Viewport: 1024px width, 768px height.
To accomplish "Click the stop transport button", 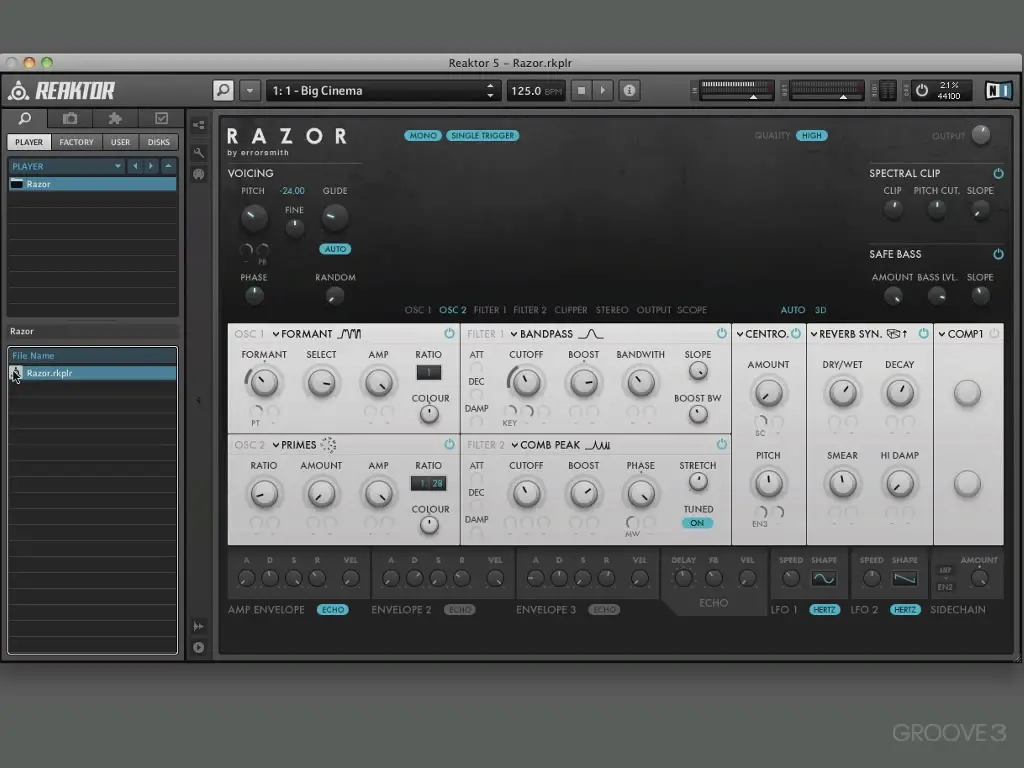I will click(x=581, y=91).
